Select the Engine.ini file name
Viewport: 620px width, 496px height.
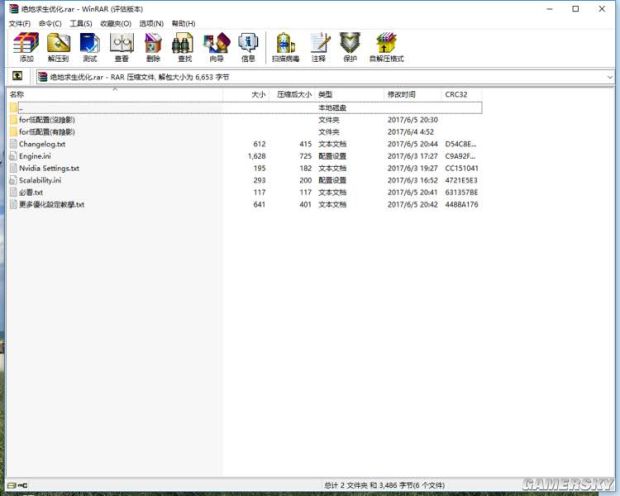[35, 156]
